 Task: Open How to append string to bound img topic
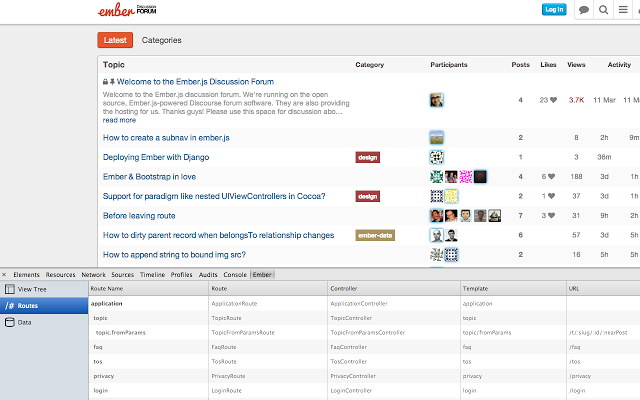174,255
